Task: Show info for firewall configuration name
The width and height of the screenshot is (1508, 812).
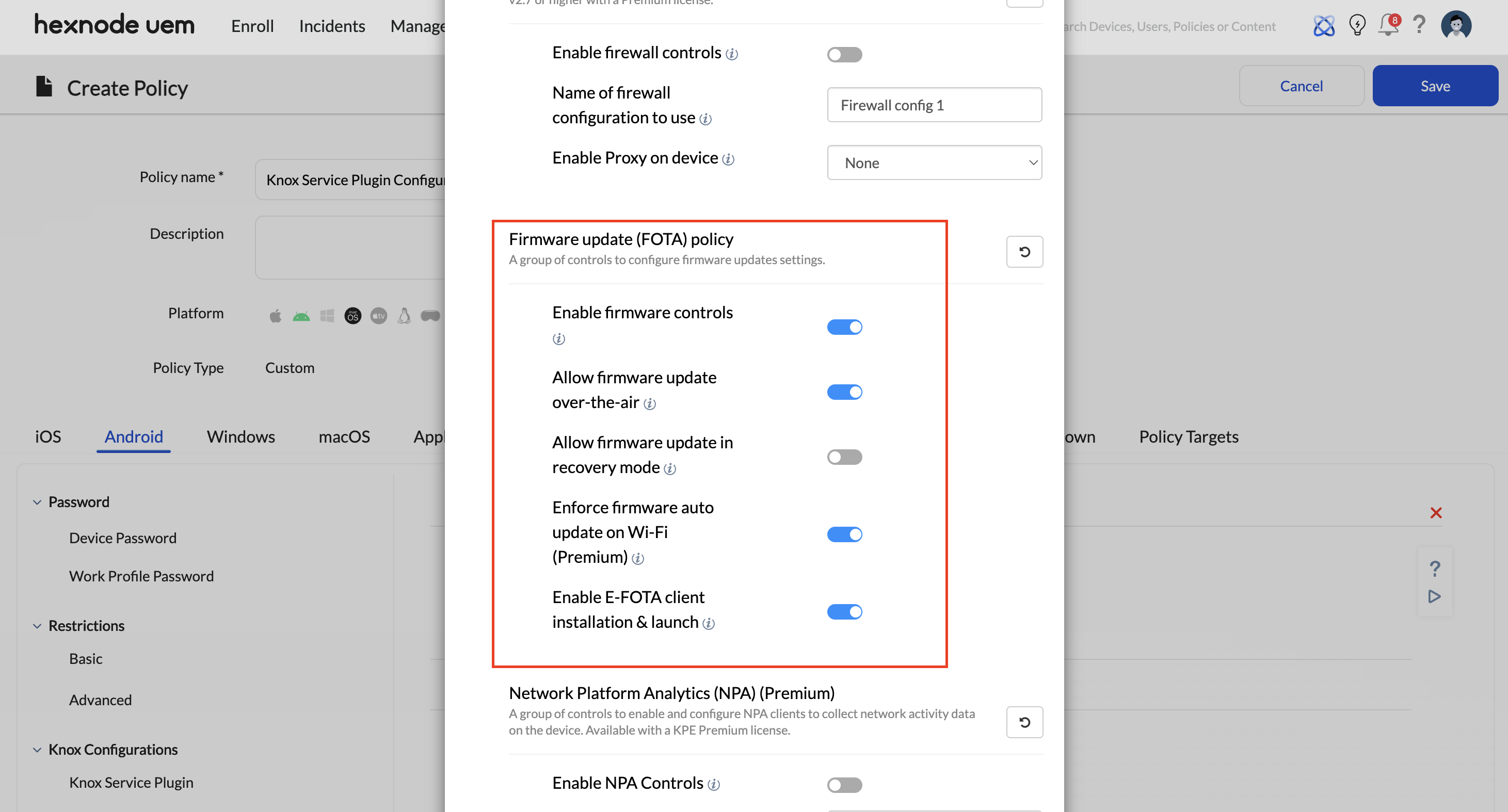Action: pyautogui.click(x=706, y=119)
